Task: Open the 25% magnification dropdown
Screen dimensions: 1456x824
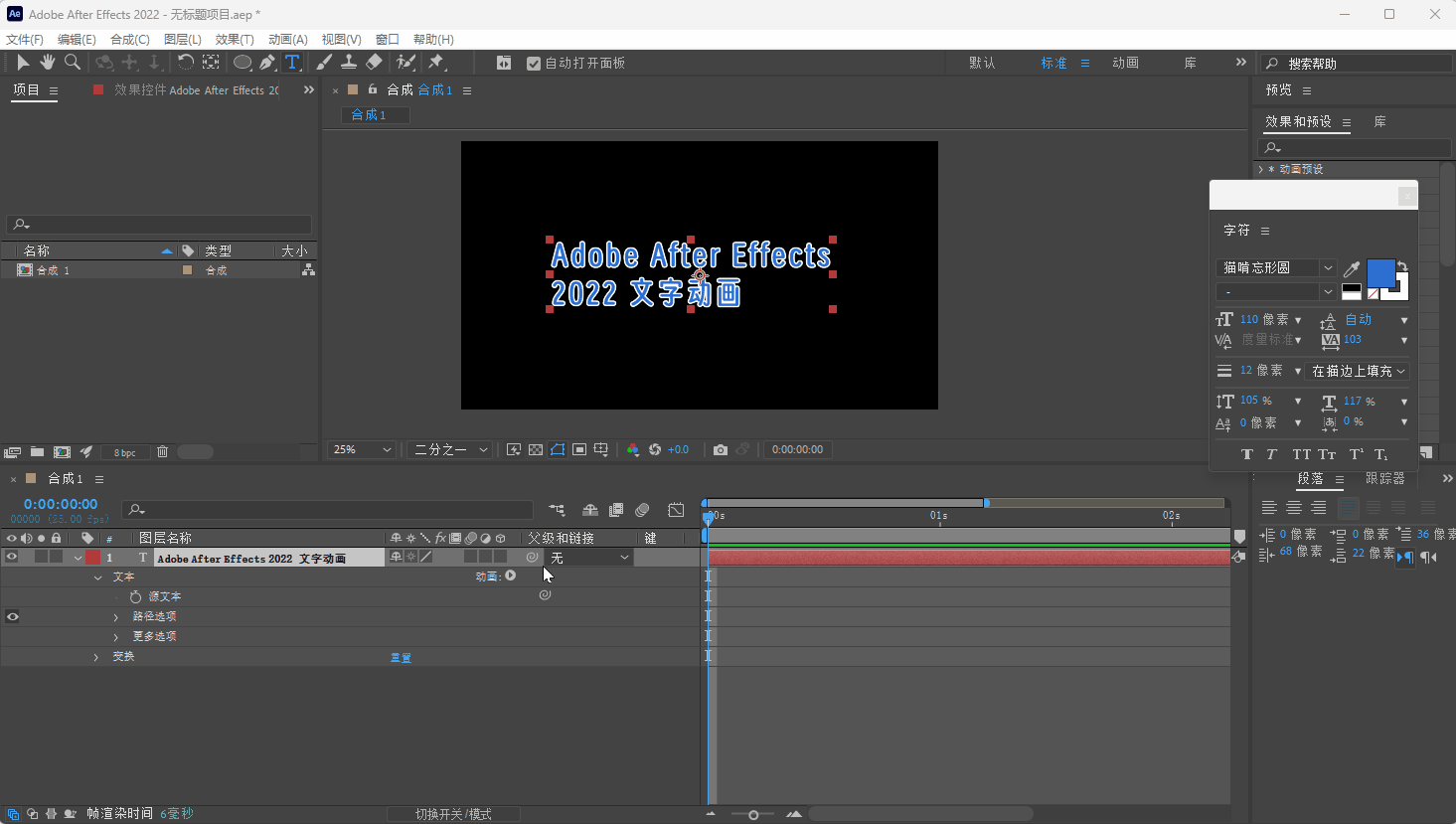Action: pyautogui.click(x=362, y=449)
